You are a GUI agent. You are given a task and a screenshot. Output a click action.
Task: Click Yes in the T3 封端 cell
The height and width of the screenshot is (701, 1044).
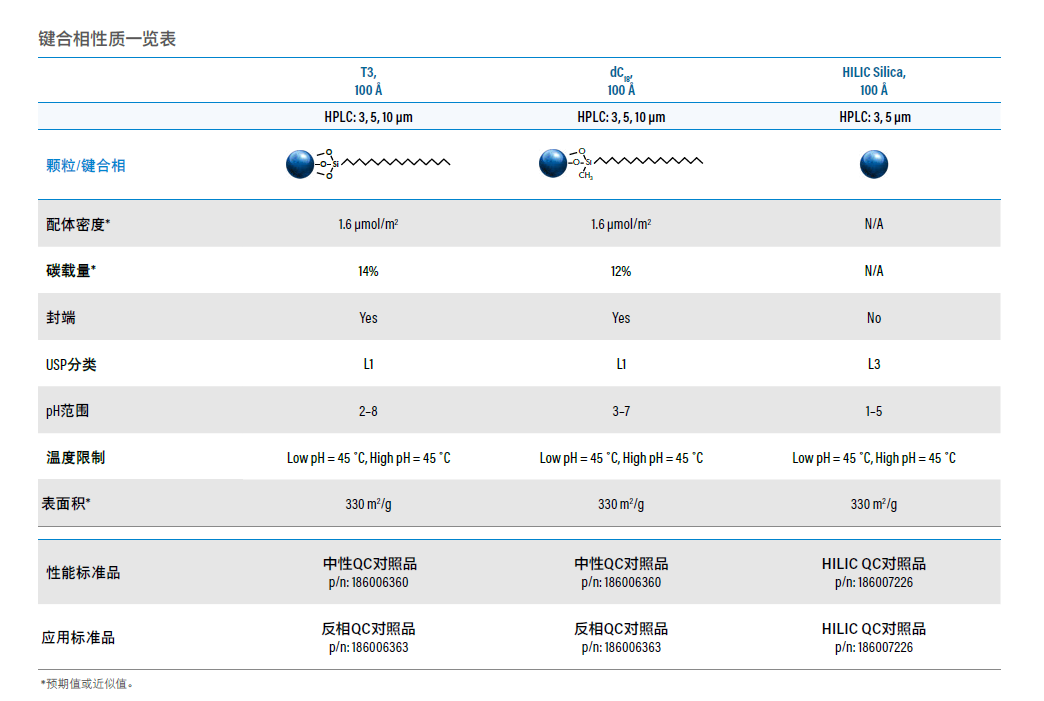pyautogui.click(x=368, y=318)
